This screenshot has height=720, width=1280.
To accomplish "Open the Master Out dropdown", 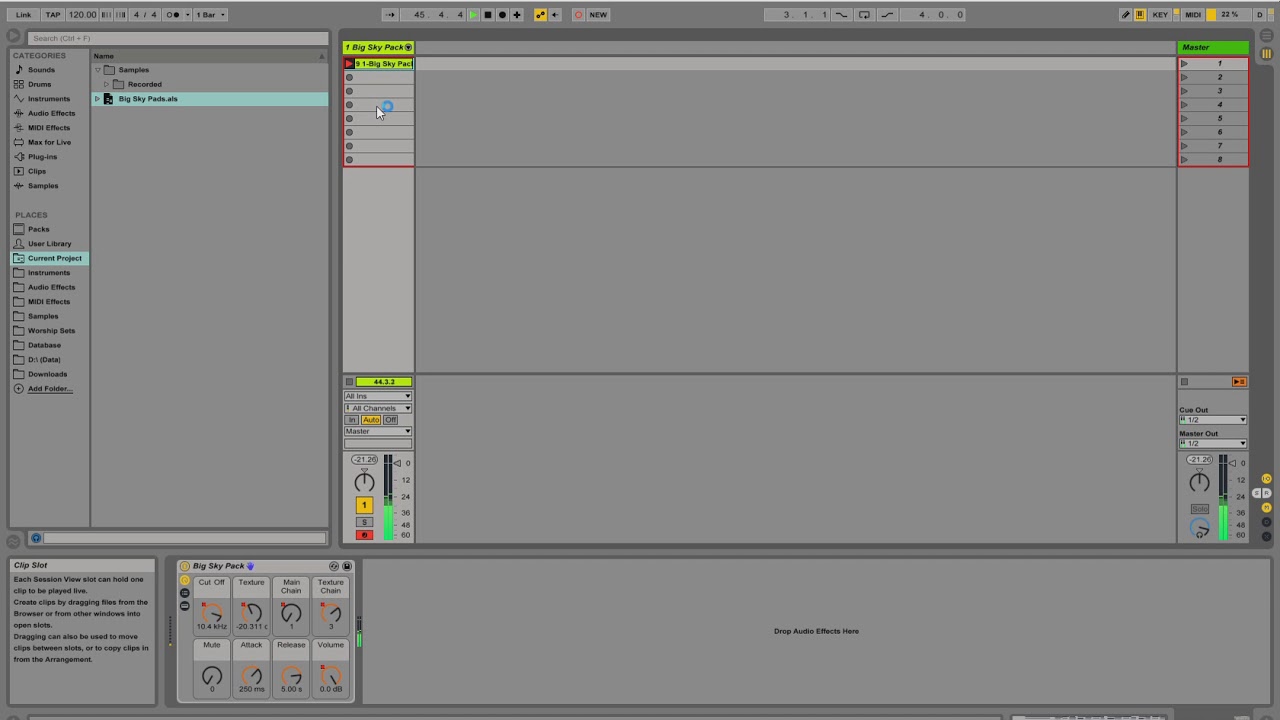I will (x=1213, y=444).
